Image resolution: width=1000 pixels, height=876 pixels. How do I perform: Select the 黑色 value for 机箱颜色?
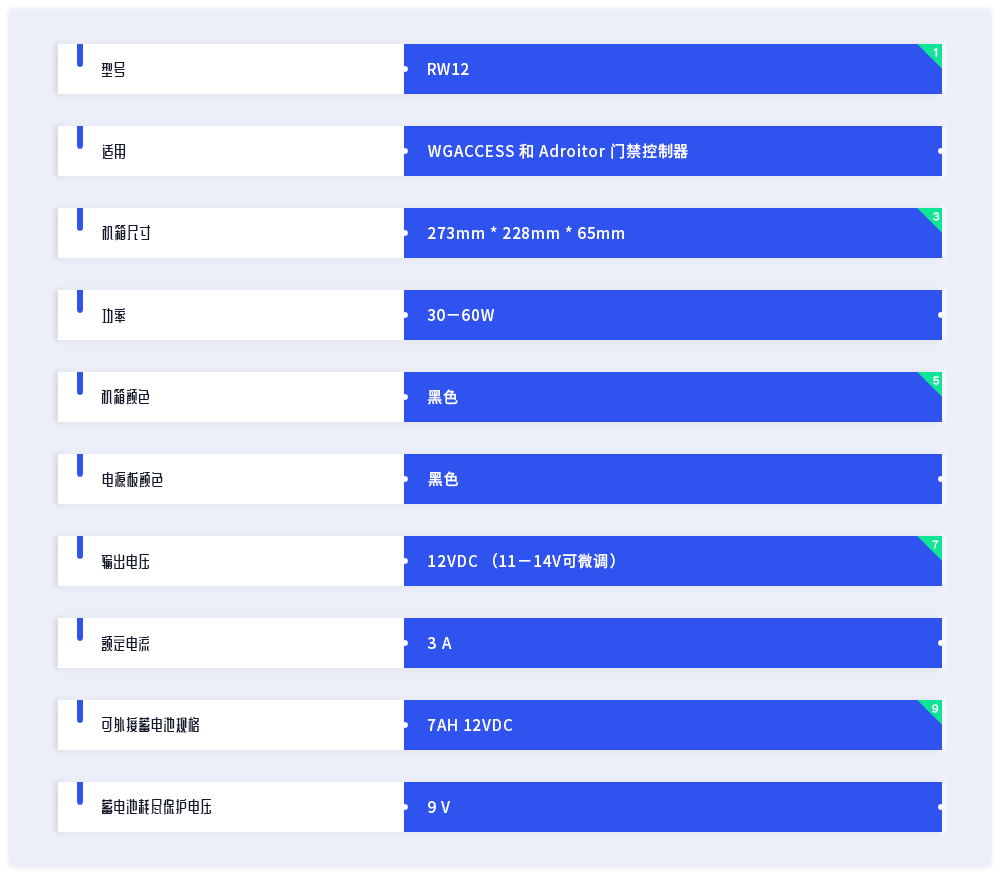point(442,397)
